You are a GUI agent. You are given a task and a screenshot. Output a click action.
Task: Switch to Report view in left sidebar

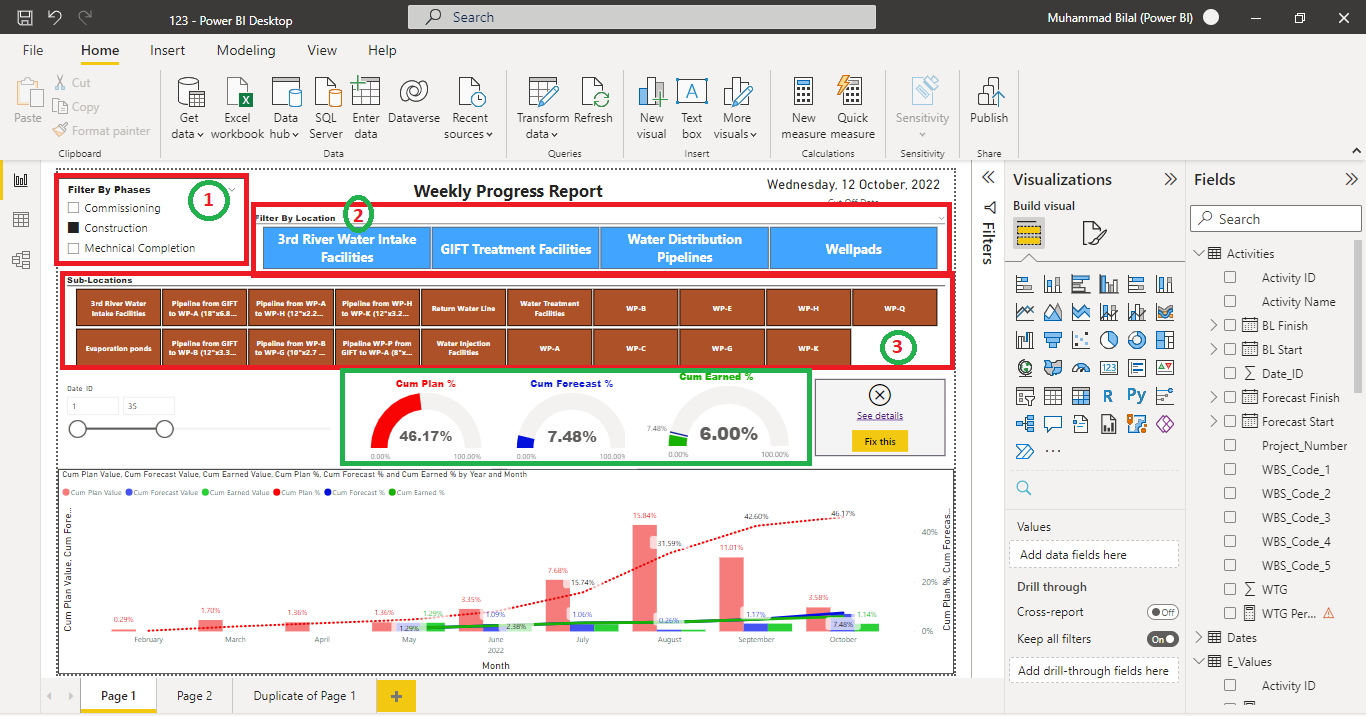21,181
